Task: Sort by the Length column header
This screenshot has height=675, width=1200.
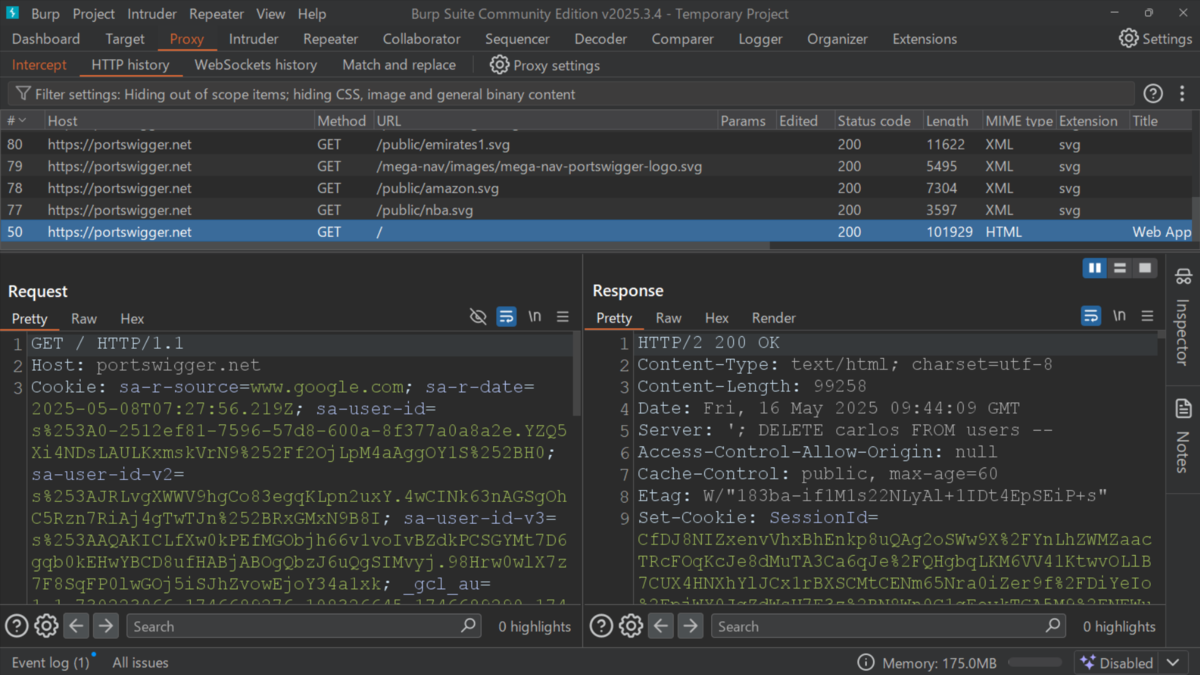Action: (x=946, y=121)
